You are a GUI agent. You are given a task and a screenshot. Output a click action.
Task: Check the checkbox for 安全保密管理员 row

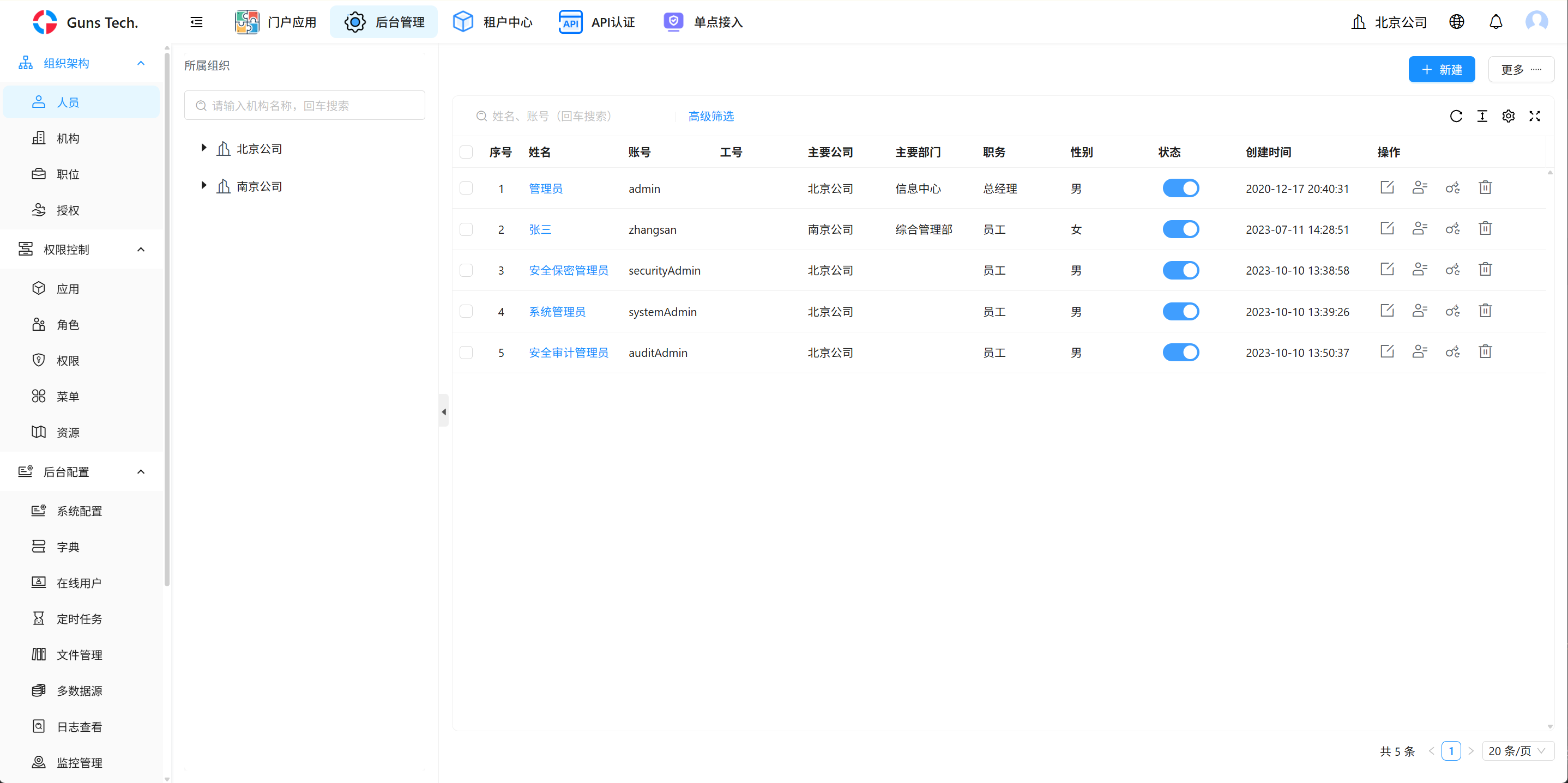point(466,270)
